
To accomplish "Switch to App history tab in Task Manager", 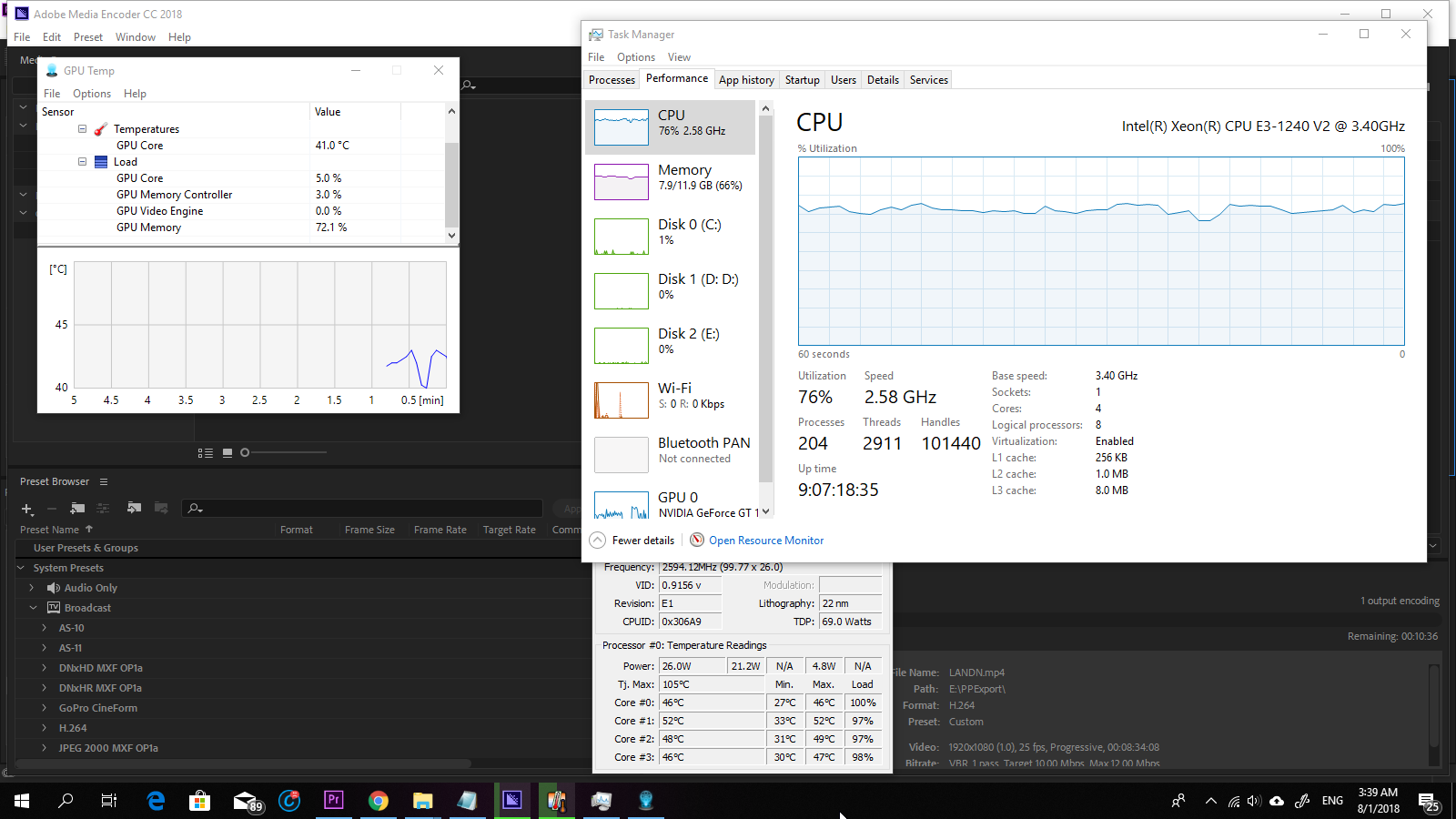I will (746, 80).
